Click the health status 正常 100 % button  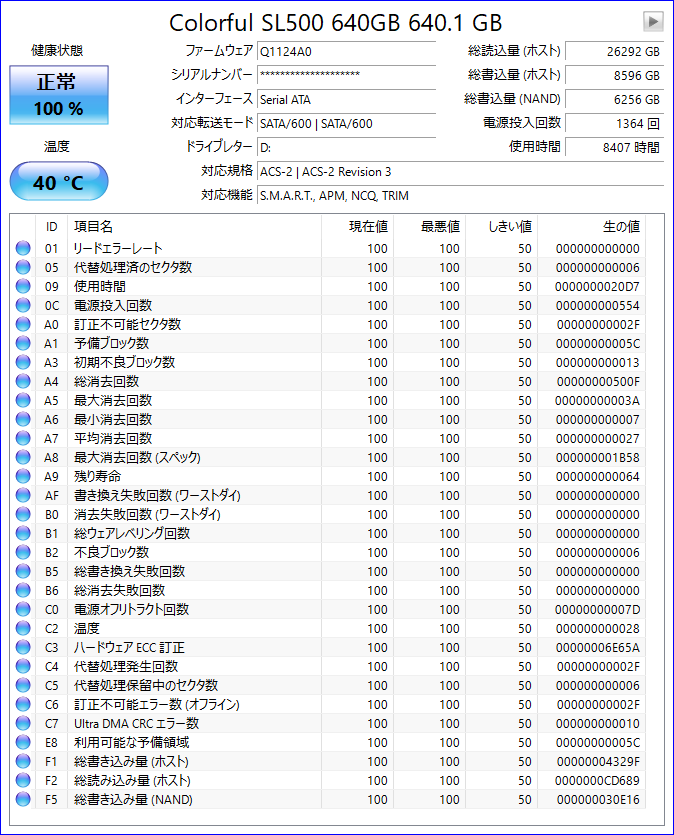point(59,95)
